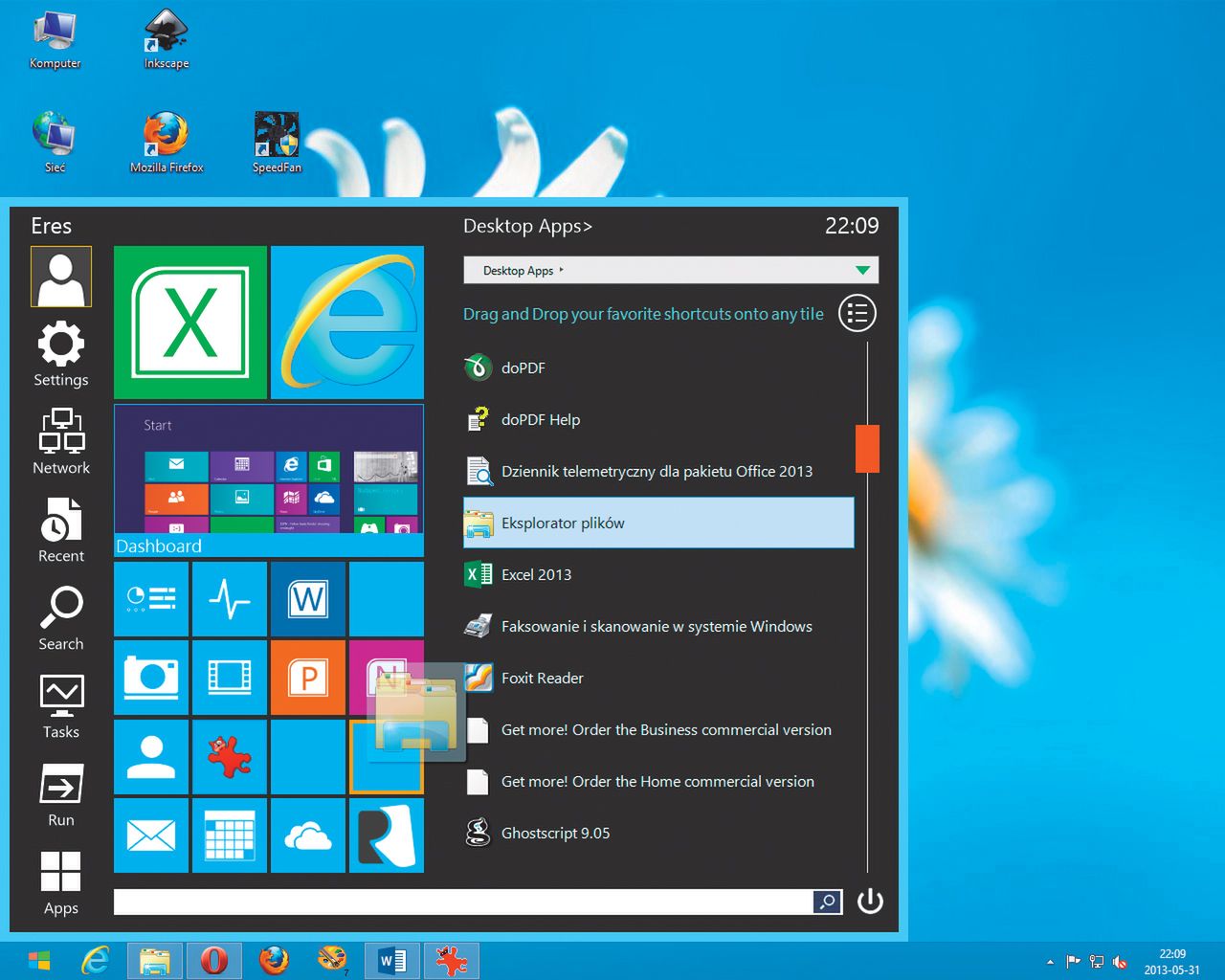Open the Excel tile

coord(190,323)
